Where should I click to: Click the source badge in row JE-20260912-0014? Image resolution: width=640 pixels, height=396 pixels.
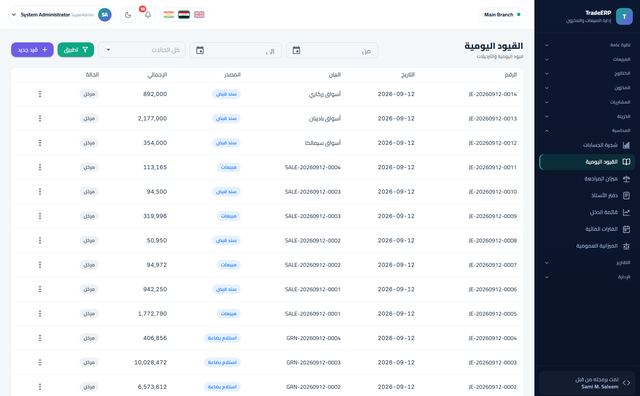(226, 94)
